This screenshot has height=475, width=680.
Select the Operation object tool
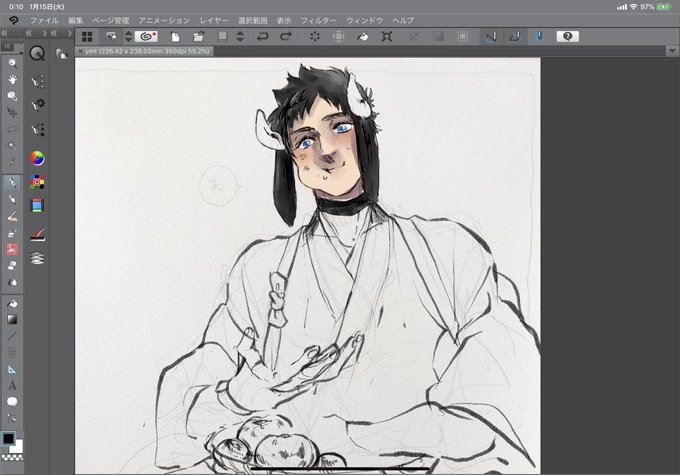point(12,96)
